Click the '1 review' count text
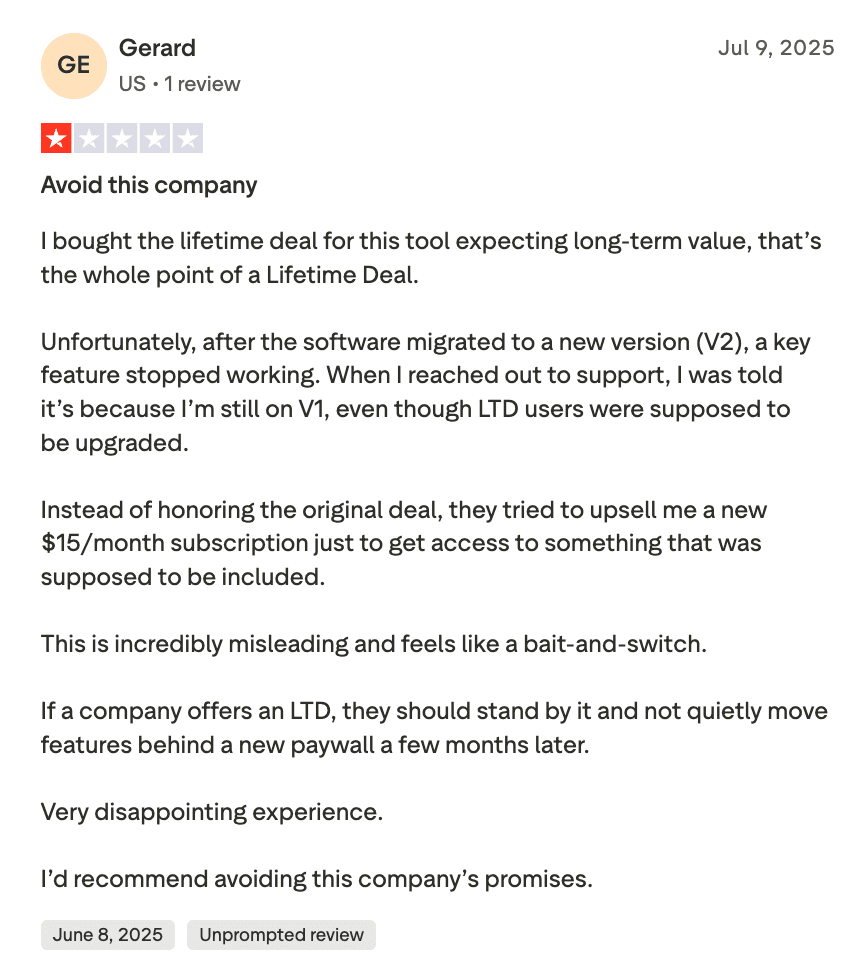Viewport: 854px width, 972px height. (x=202, y=84)
